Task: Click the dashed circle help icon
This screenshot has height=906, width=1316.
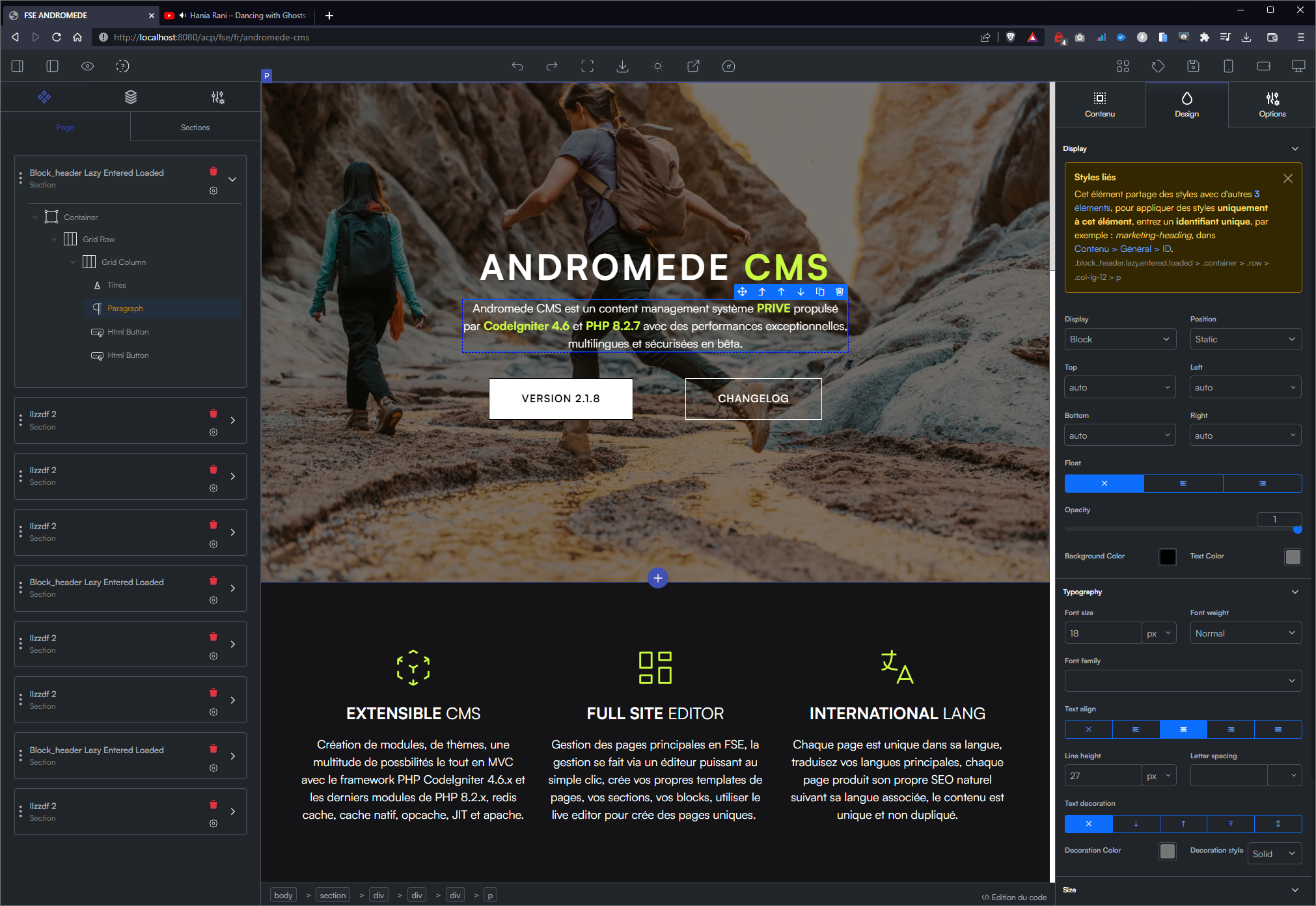Action: pyautogui.click(x=122, y=66)
